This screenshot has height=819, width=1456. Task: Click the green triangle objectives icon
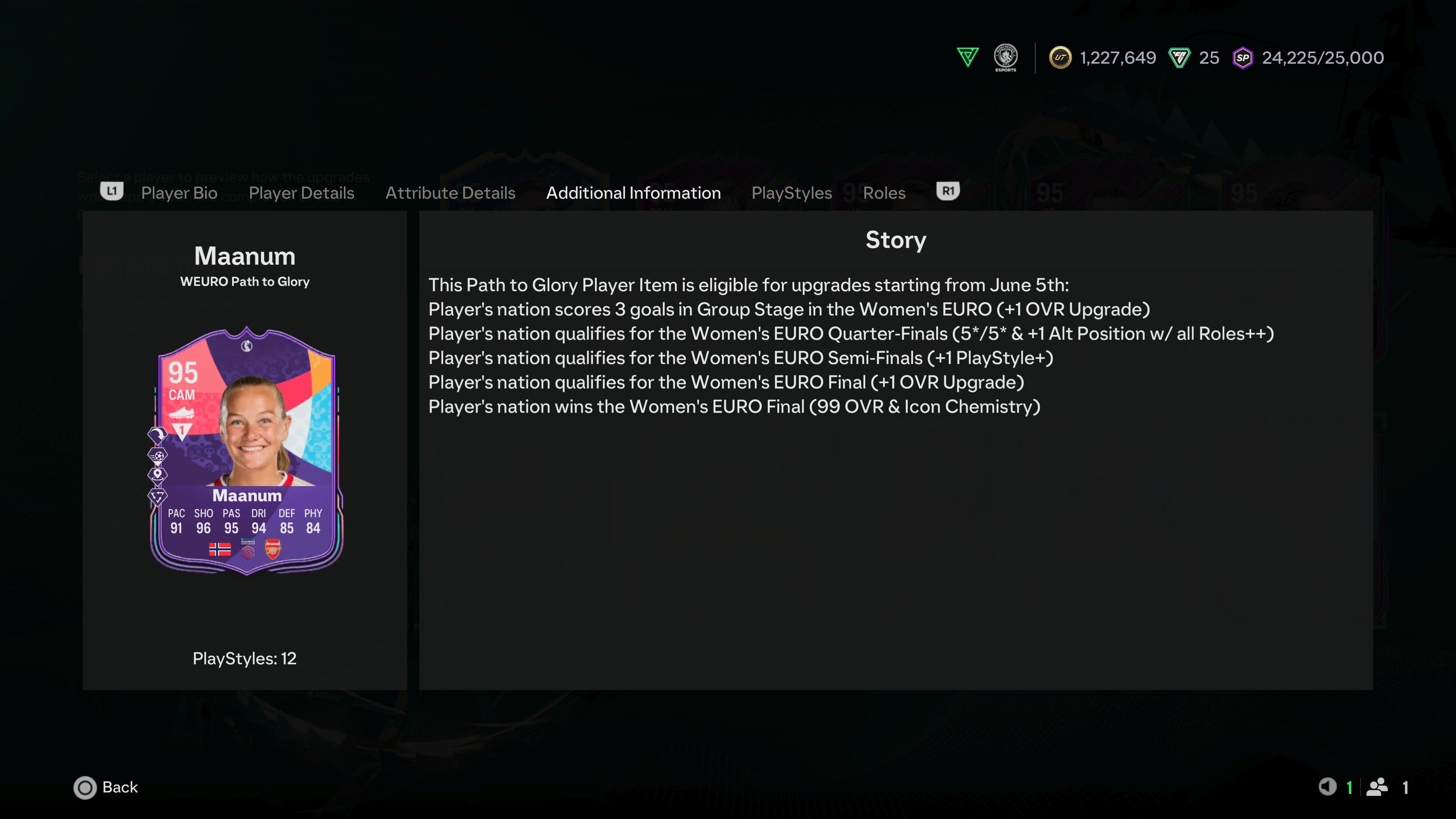pyautogui.click(x=967, y=57)
